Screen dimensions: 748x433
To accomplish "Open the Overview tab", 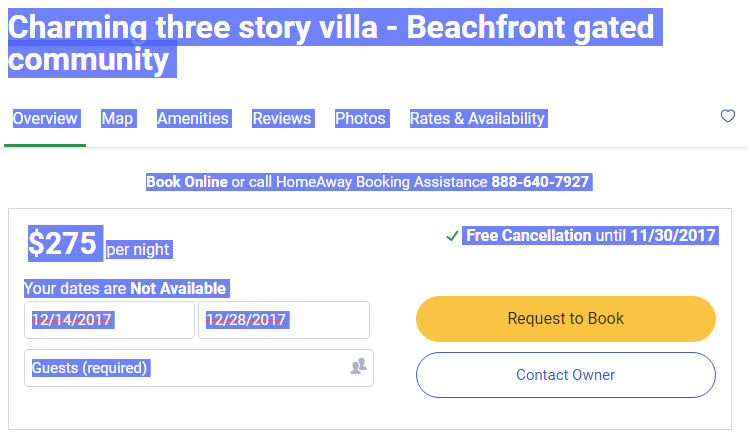I will (x=45, y=118).
